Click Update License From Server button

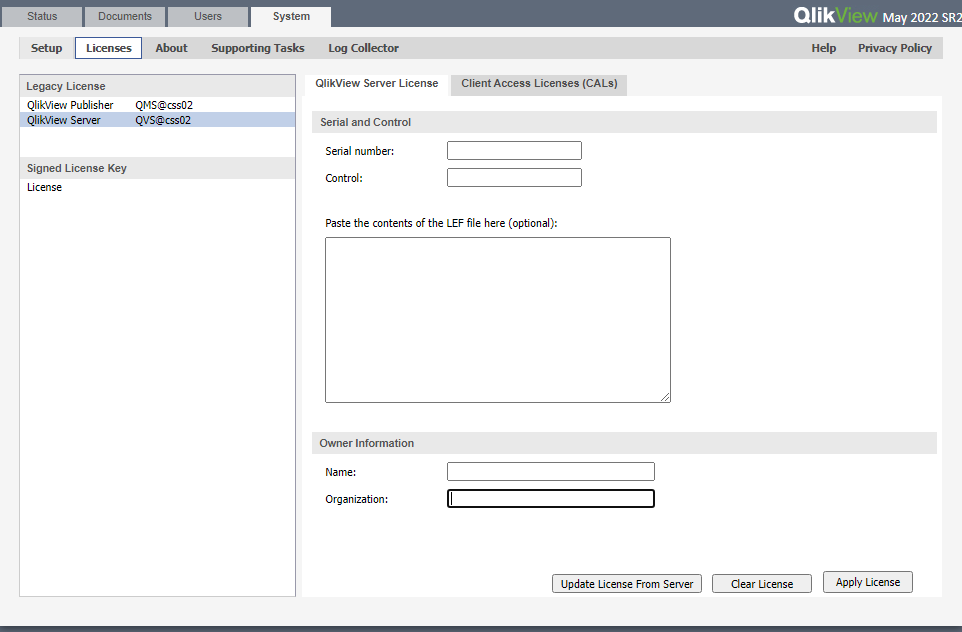pyautogui.click(x=626, y=584)
